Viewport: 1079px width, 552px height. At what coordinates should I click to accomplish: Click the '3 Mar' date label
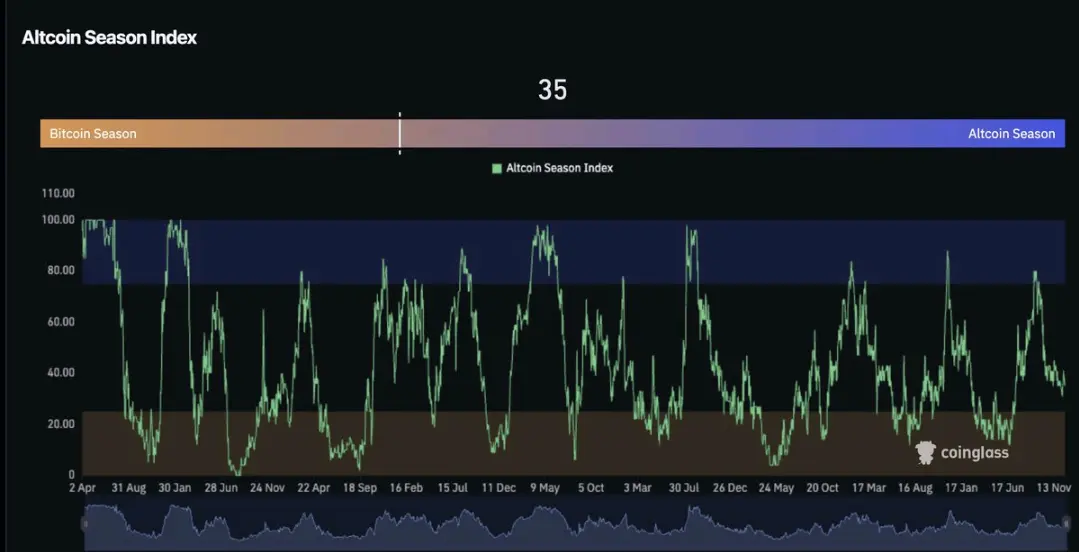pos(637,488)
